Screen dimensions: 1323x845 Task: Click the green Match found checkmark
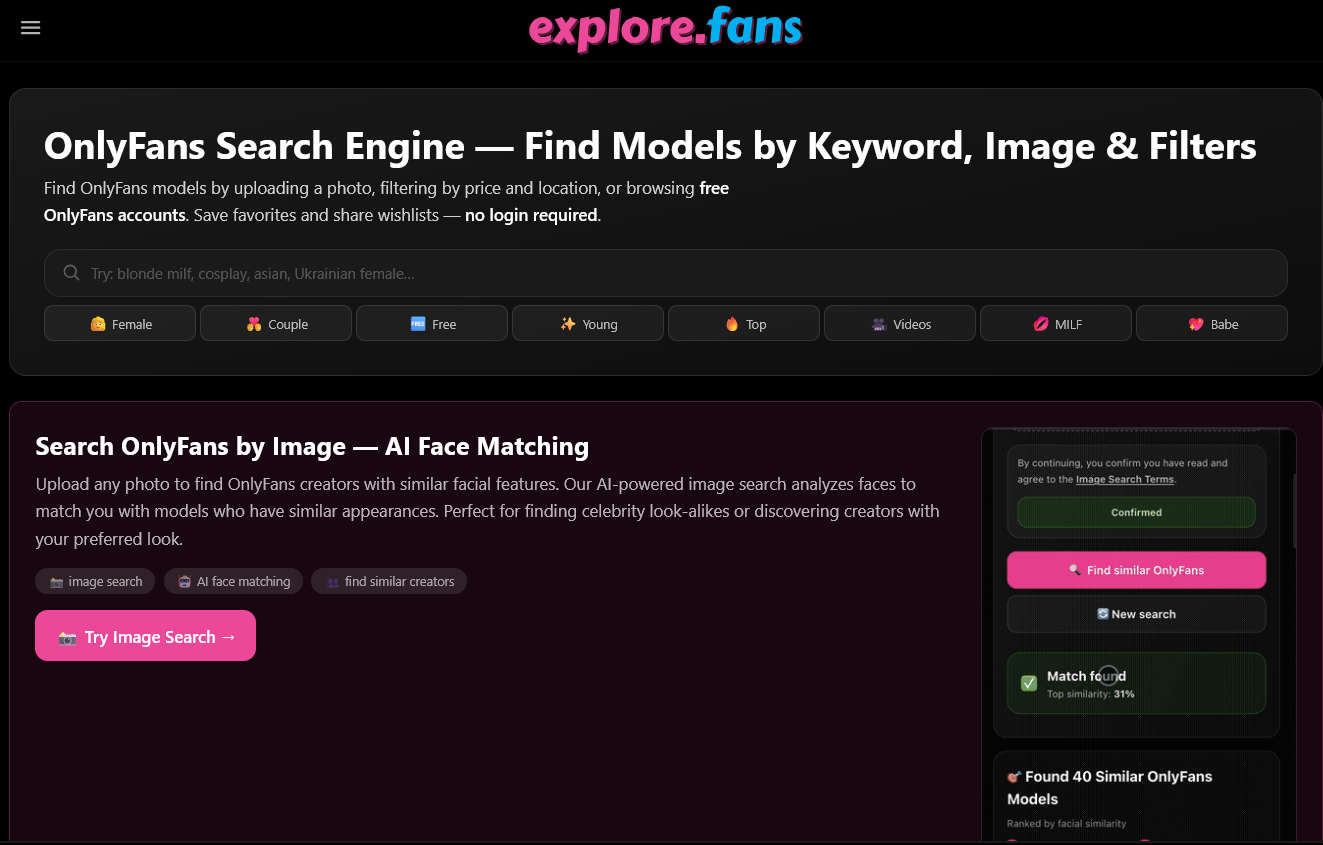coord(1028,683)
